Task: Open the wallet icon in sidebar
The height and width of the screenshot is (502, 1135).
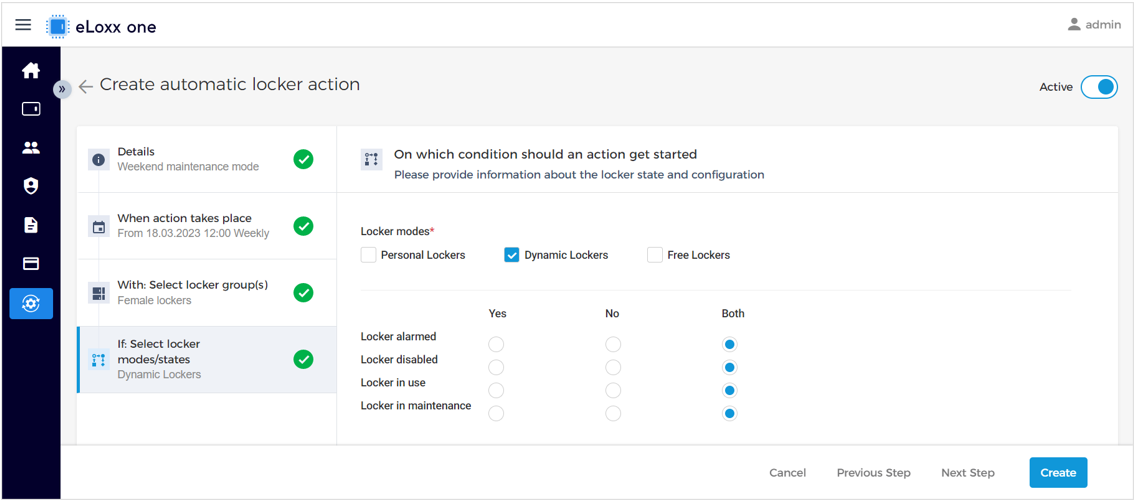Action: click(x=30, y=109)
